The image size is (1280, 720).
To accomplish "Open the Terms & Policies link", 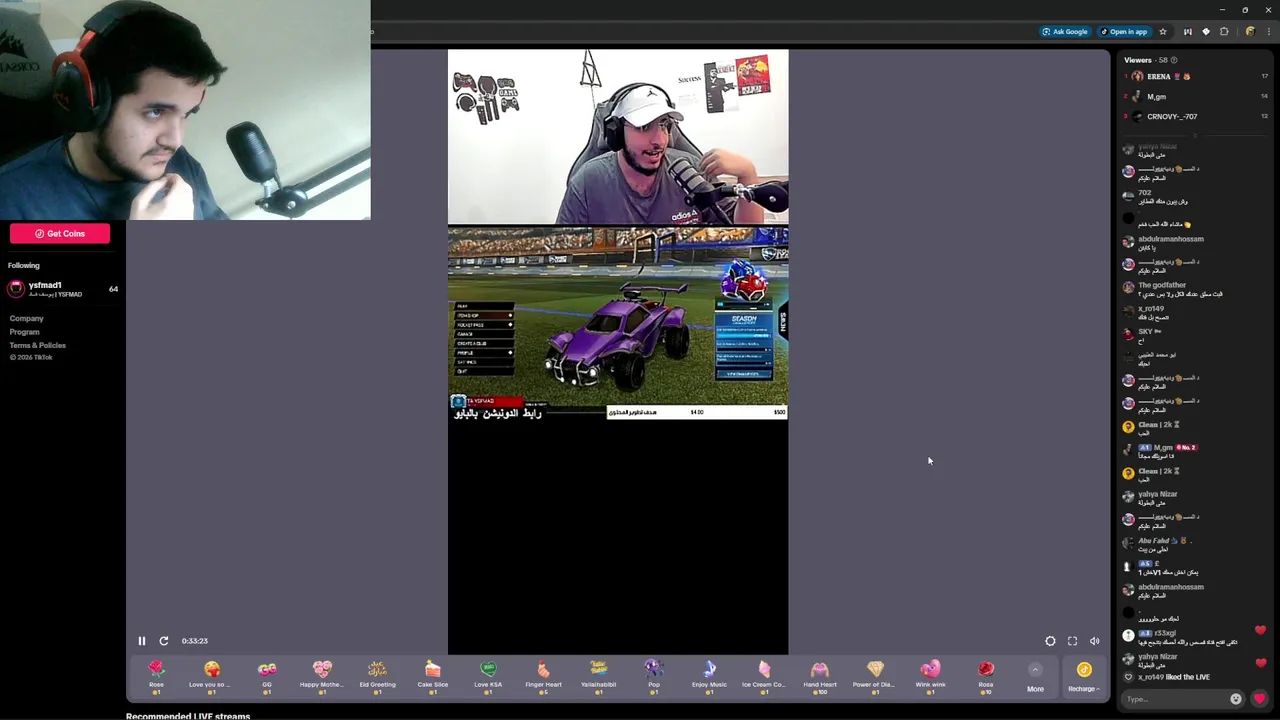I will pyautogui.click(x=38, y=345).
